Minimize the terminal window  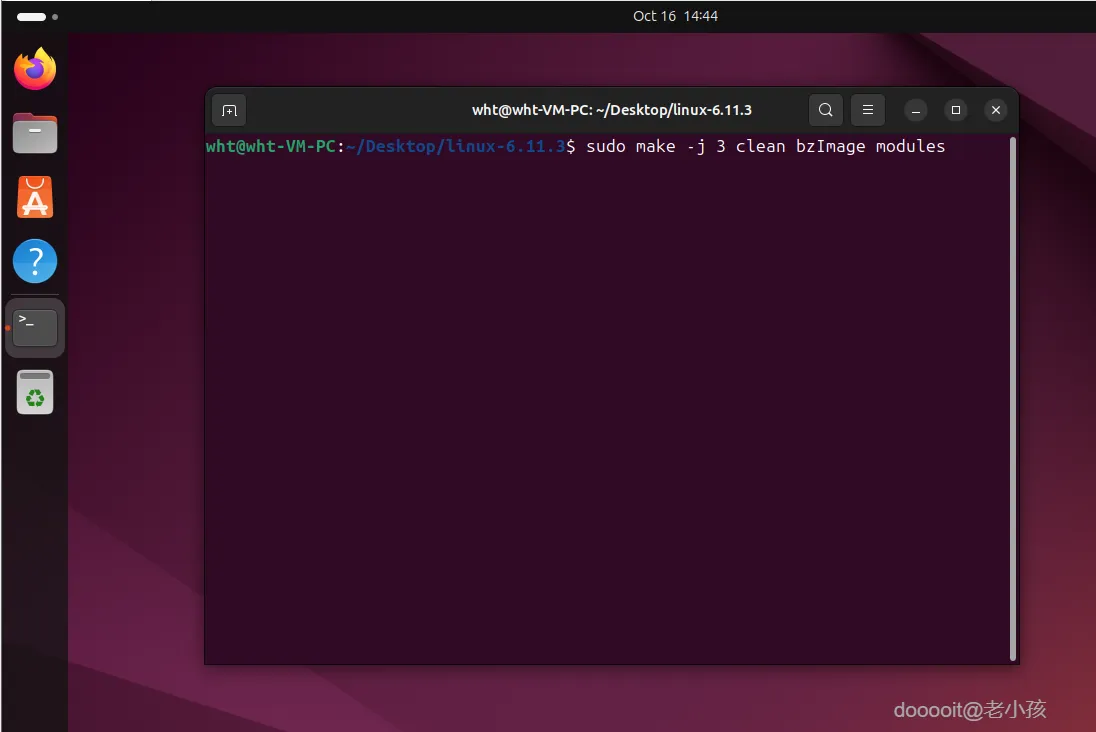(x=916, y=110)
